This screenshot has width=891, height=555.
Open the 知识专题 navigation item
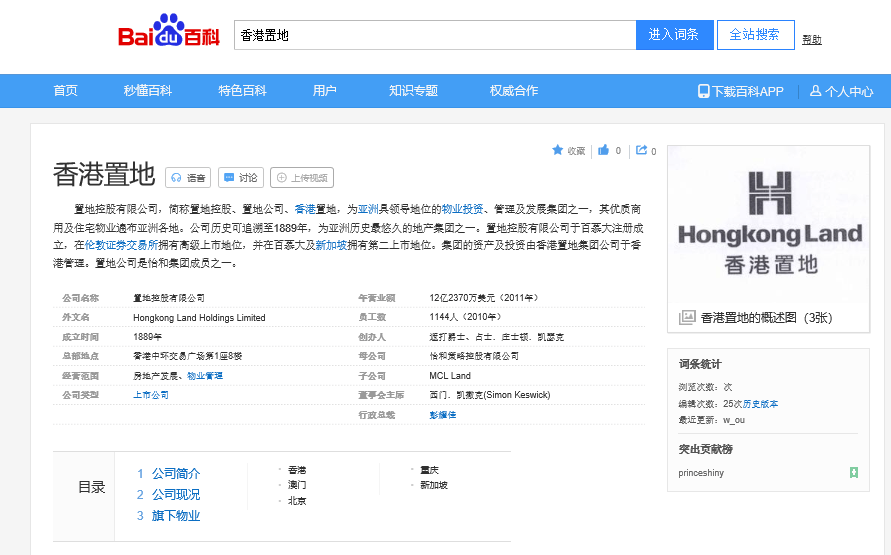[413, 91]
